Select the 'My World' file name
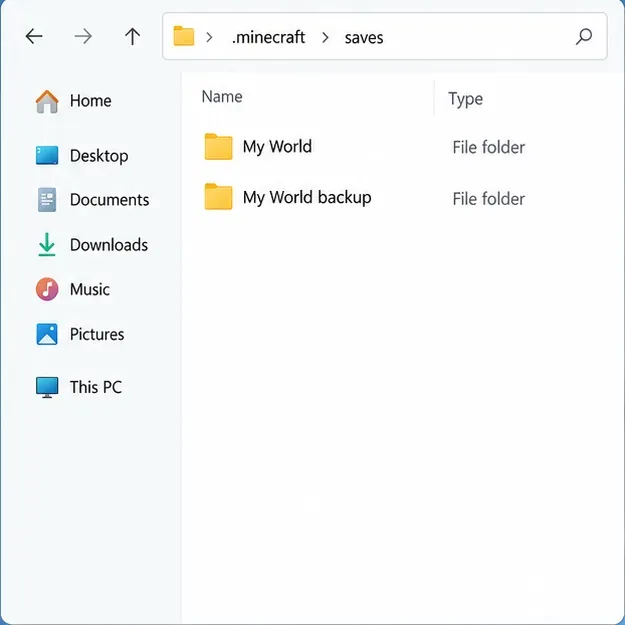The image size is (625, 625). point(277,147)
